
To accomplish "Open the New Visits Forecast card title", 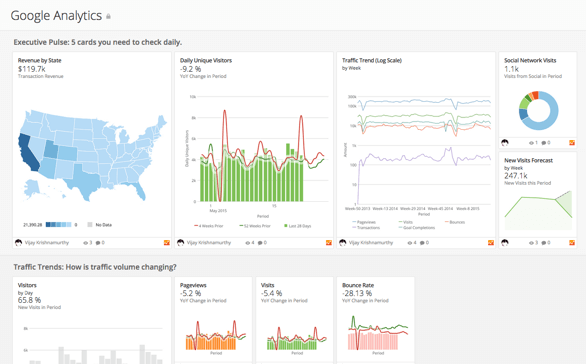I will [528, 160].
